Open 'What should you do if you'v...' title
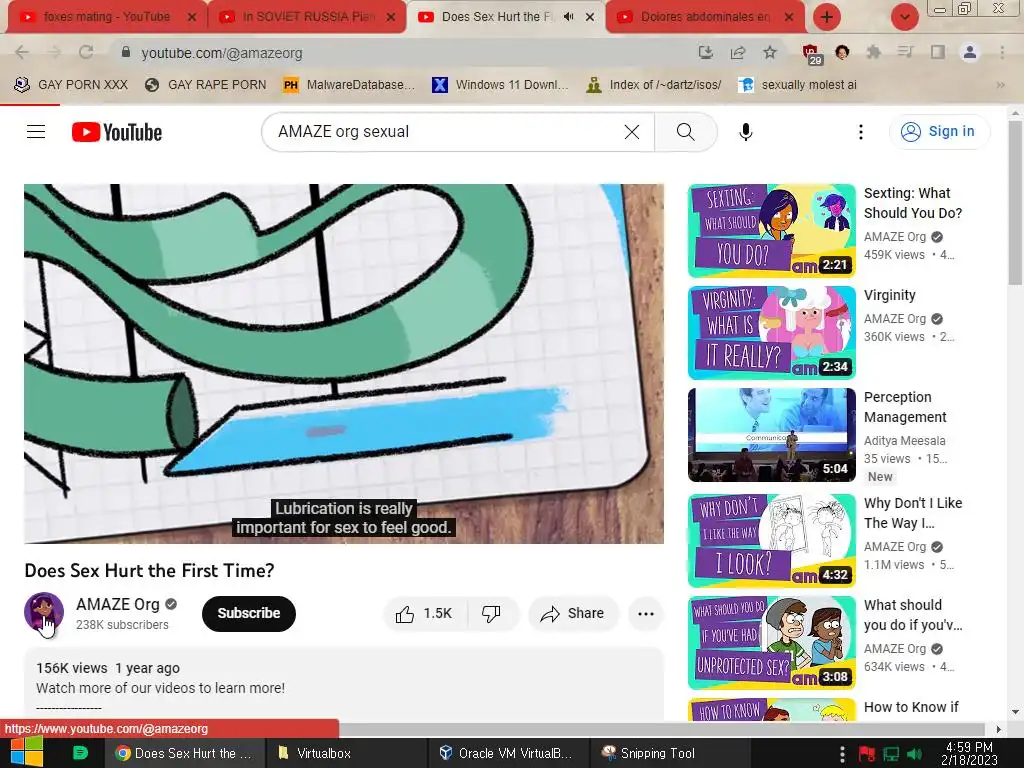This screenshot has width=1024, height=768. [912, 615]
